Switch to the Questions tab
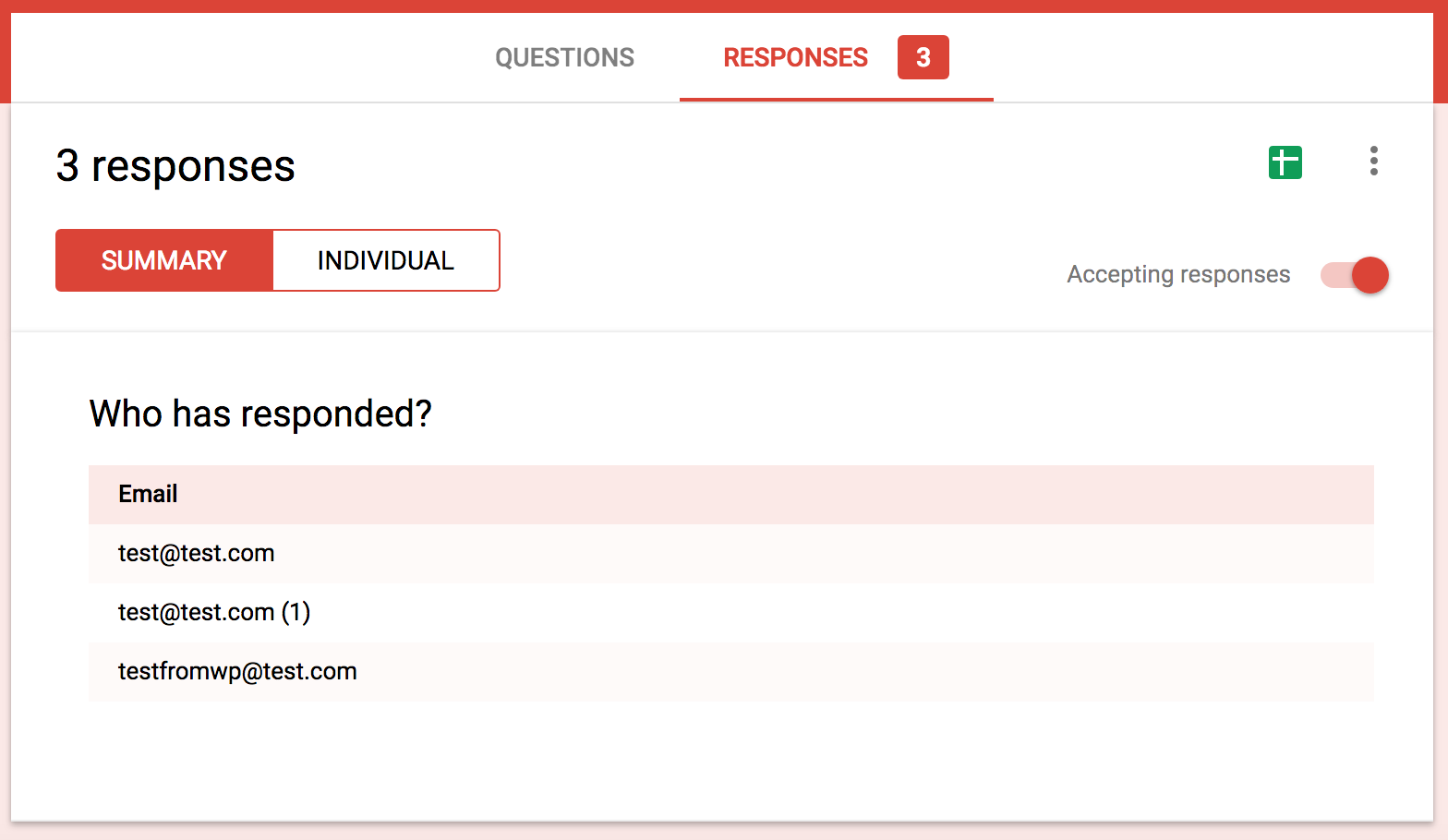Viewport: 1448px width, 840px height. [x=564, y=58]
